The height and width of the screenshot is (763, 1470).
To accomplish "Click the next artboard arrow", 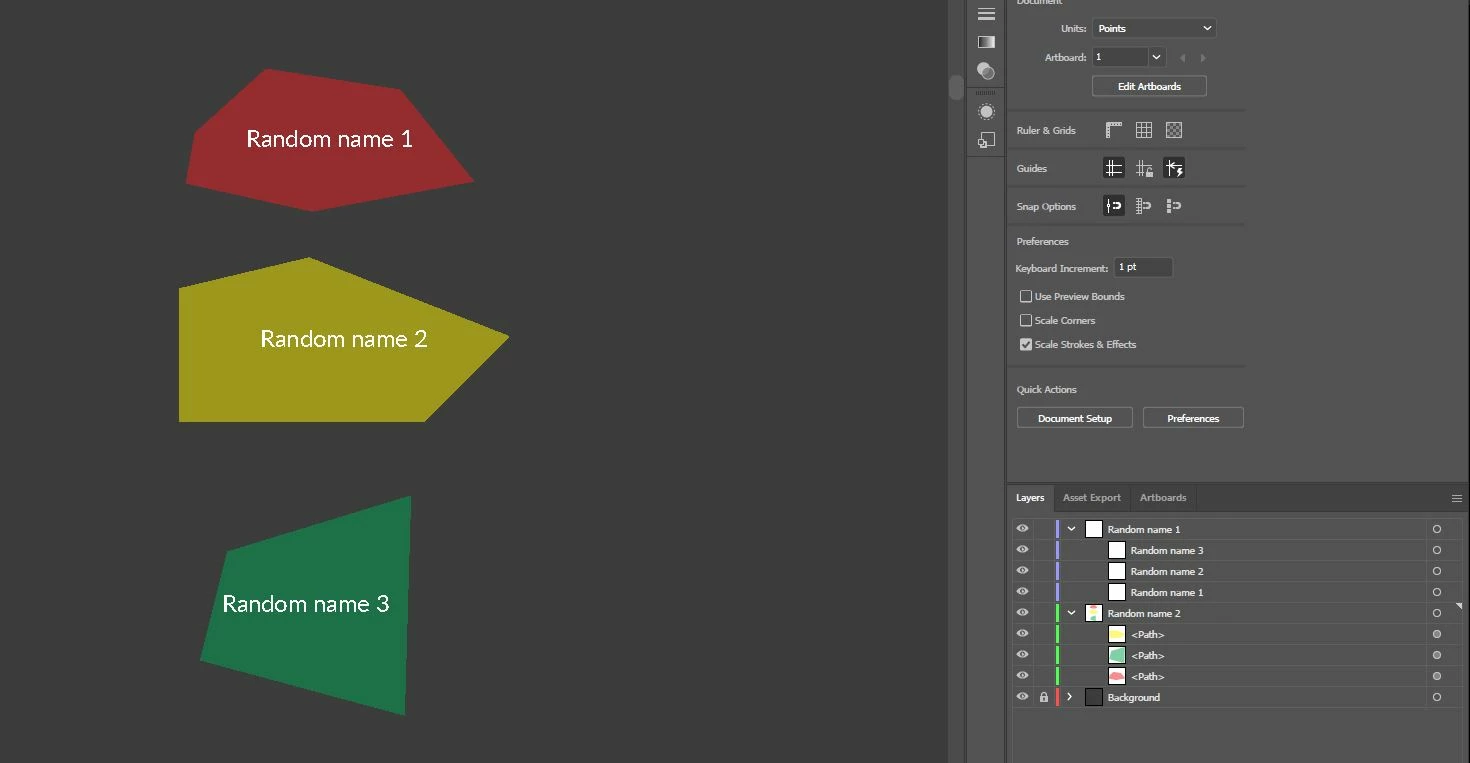I will click(1203, 58).
